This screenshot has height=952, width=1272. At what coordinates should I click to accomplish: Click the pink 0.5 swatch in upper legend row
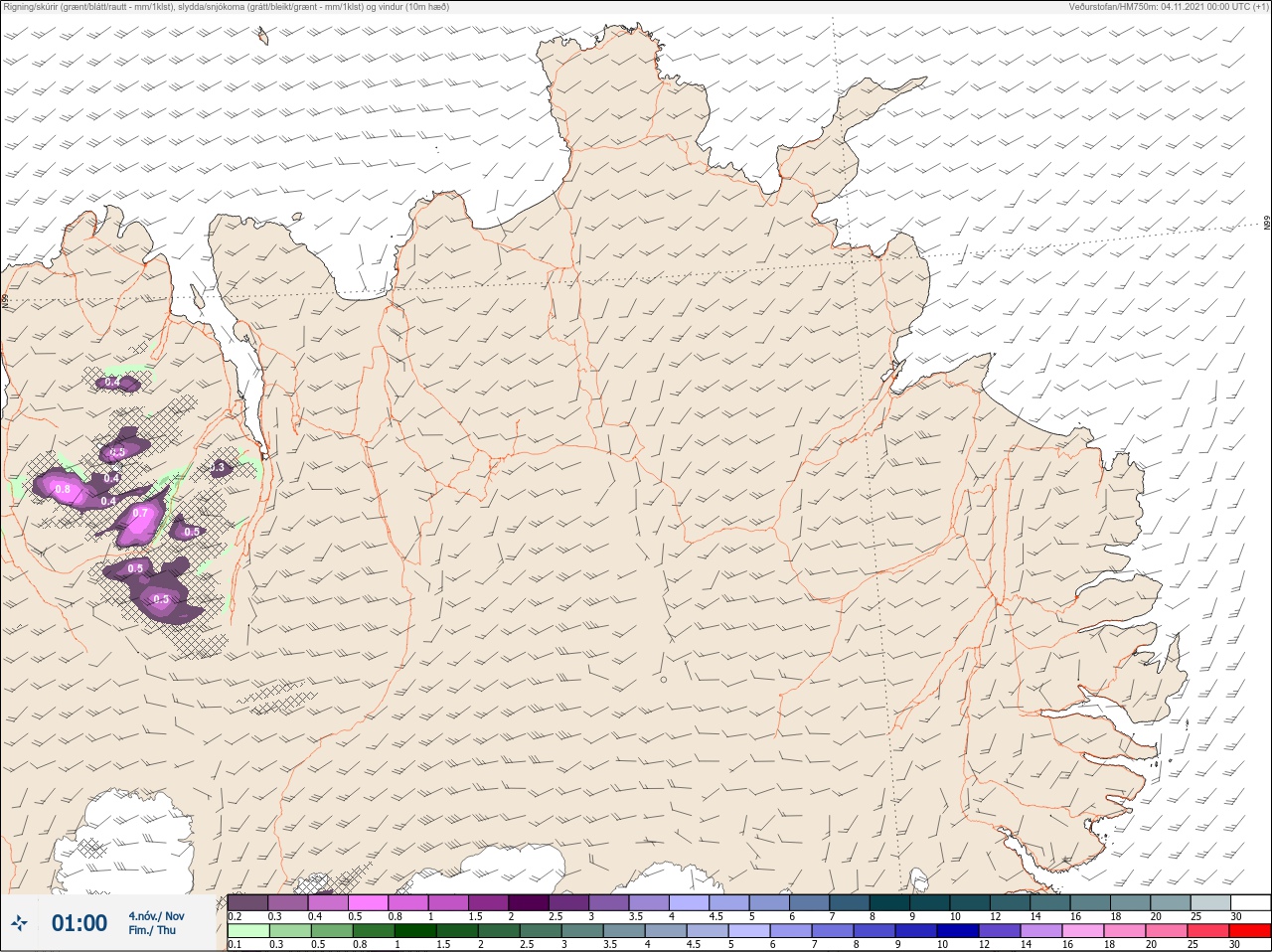368,903
